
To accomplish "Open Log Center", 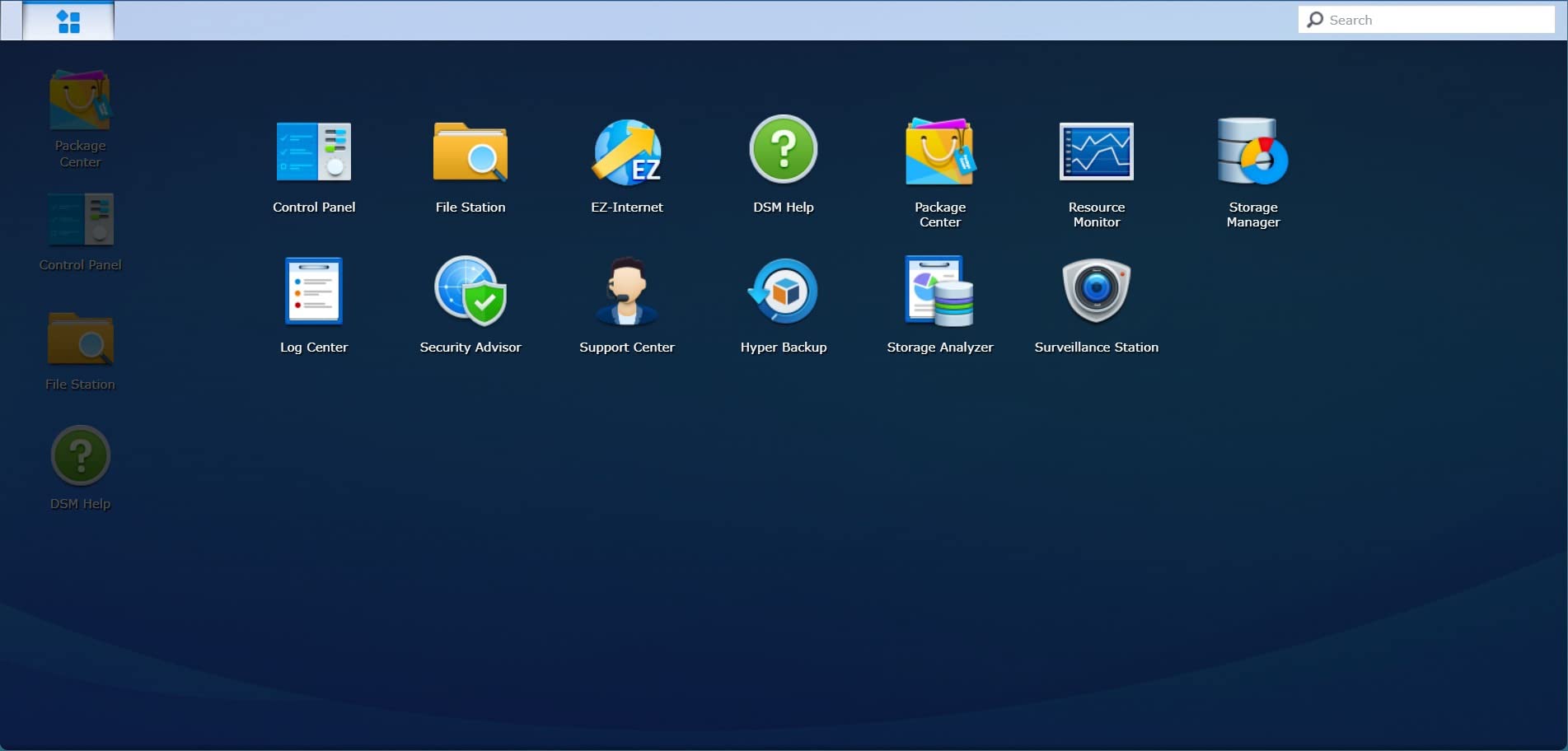I will coord(314,292).
